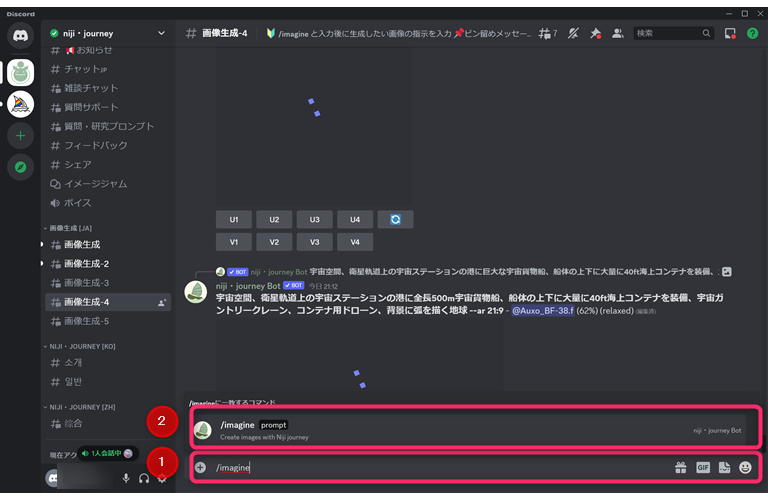Screen dimensions: 768x500
Task: Open the sailboat server icon
Action: coord(20,104)
